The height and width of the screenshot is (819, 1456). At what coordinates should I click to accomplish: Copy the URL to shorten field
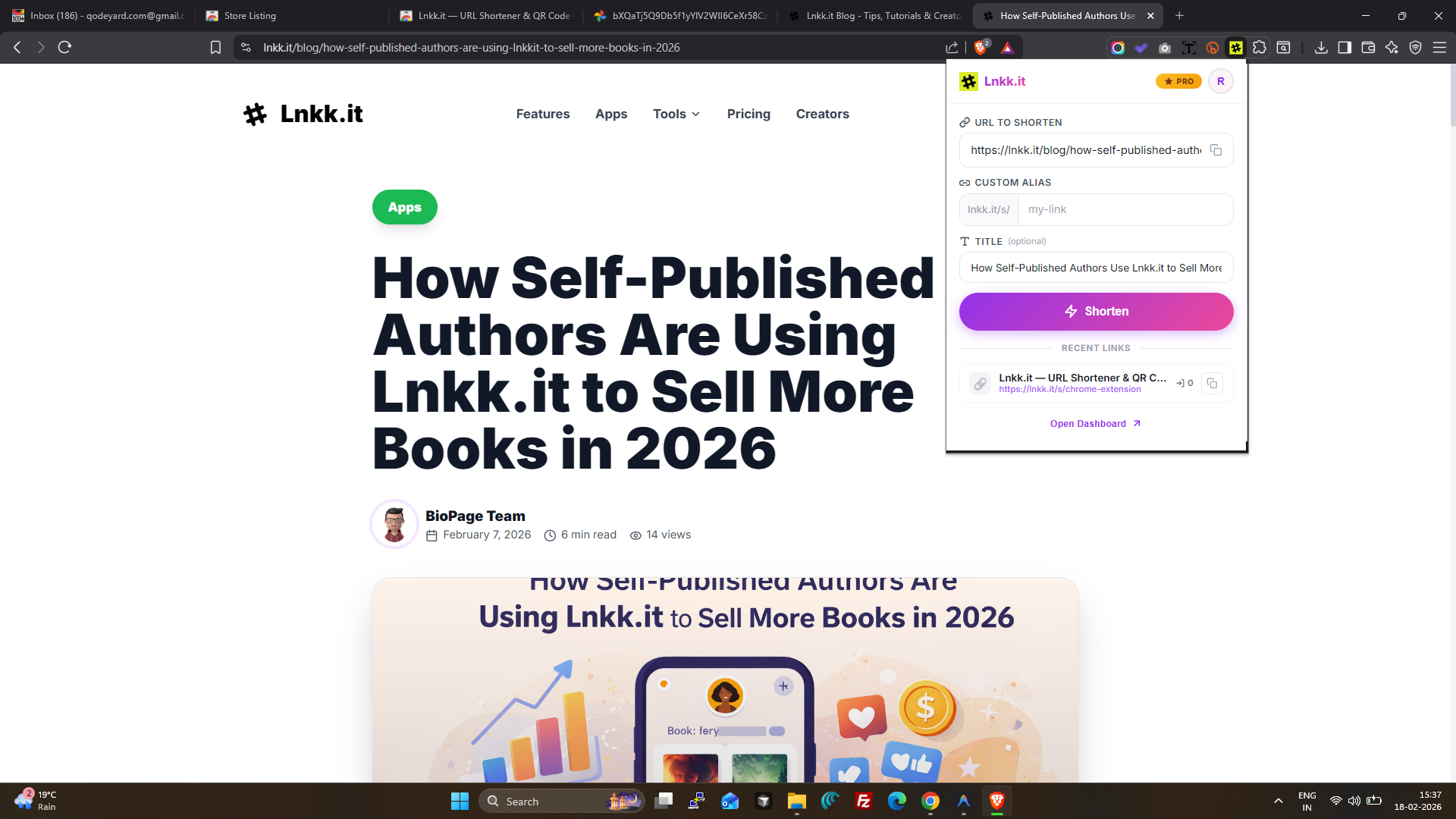click(1216, 150)
